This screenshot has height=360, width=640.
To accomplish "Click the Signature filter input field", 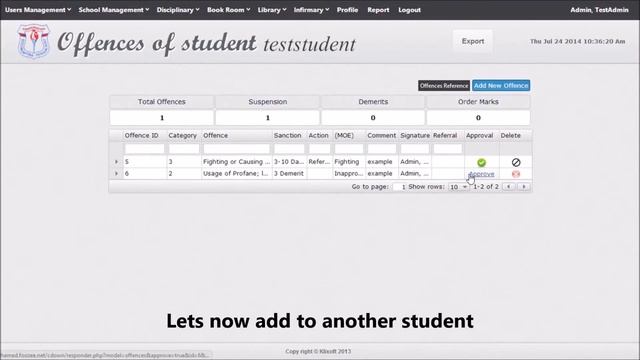I will [x=415, y=149].
